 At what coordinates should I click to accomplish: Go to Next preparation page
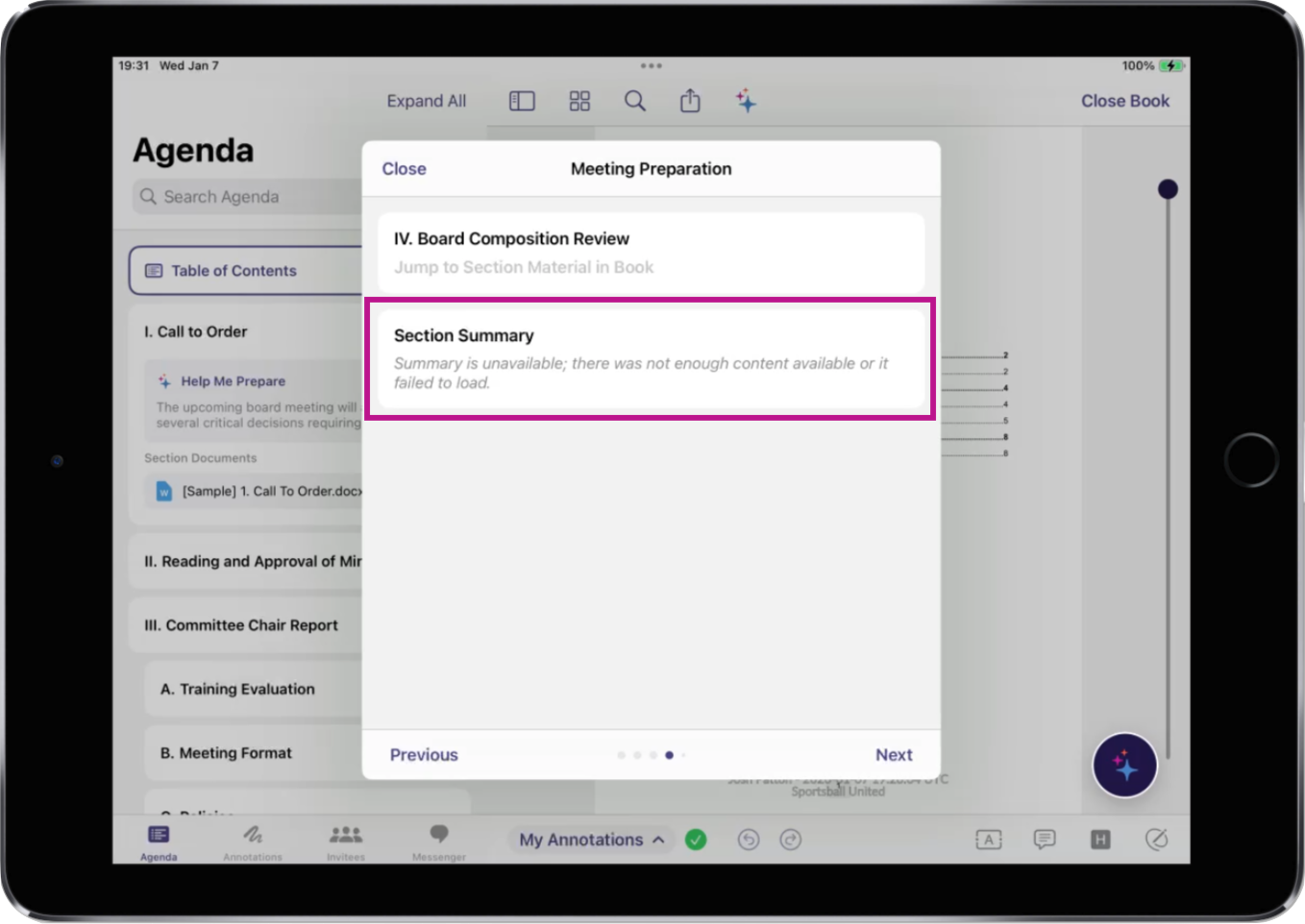tap(893, 755)
